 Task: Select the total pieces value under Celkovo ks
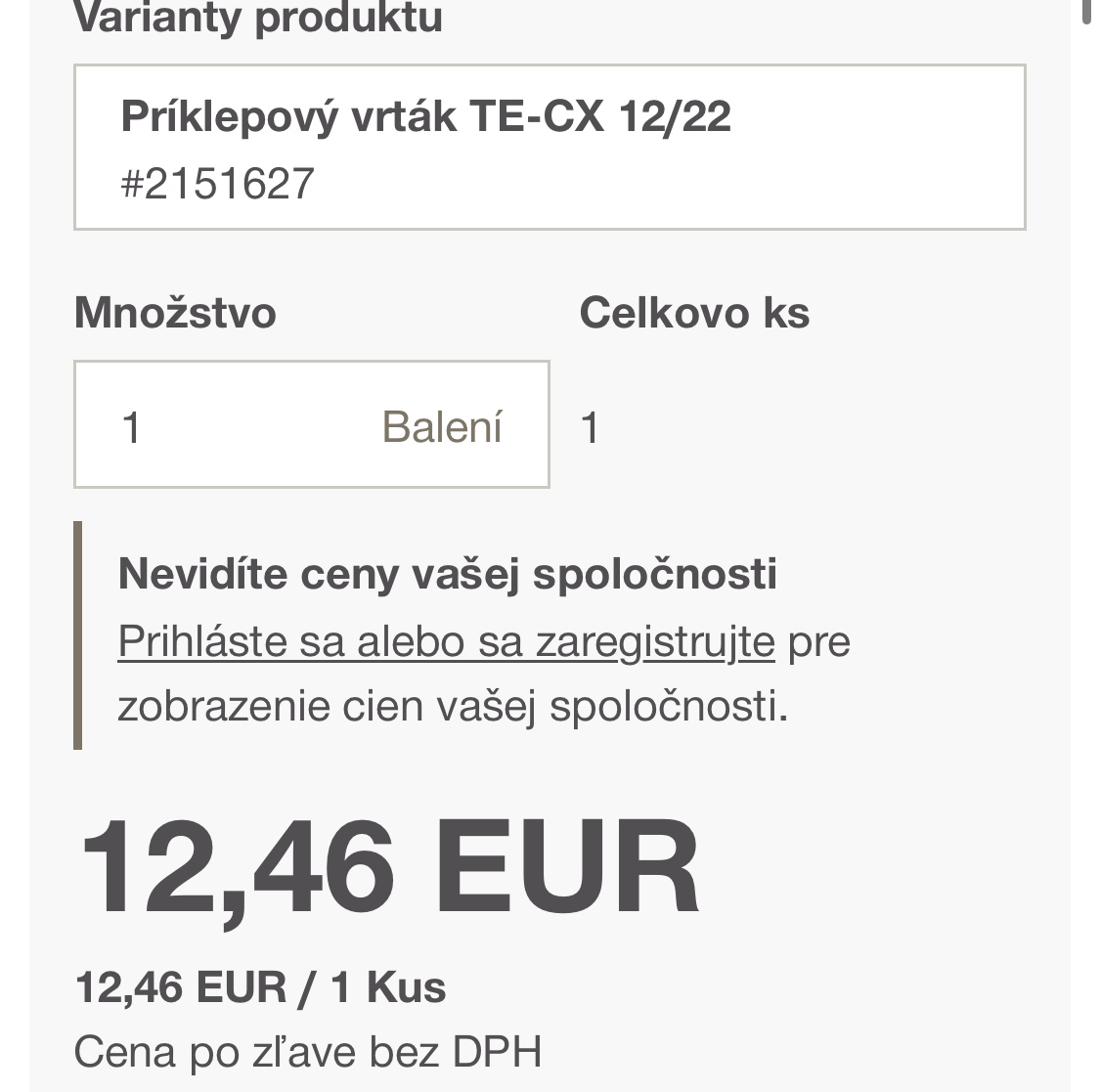[590, 428]
